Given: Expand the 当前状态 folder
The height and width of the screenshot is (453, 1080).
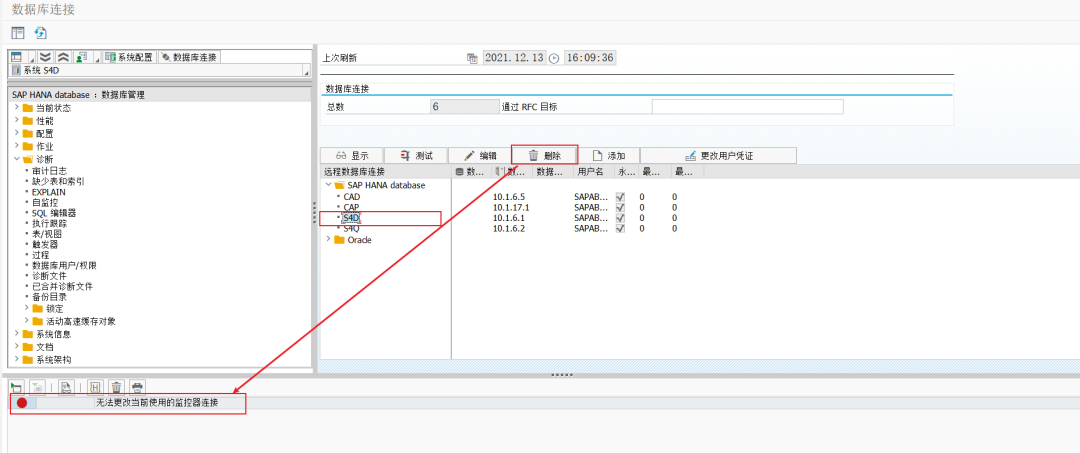Looking at the screenshot, I should click(x=17, y=107).
